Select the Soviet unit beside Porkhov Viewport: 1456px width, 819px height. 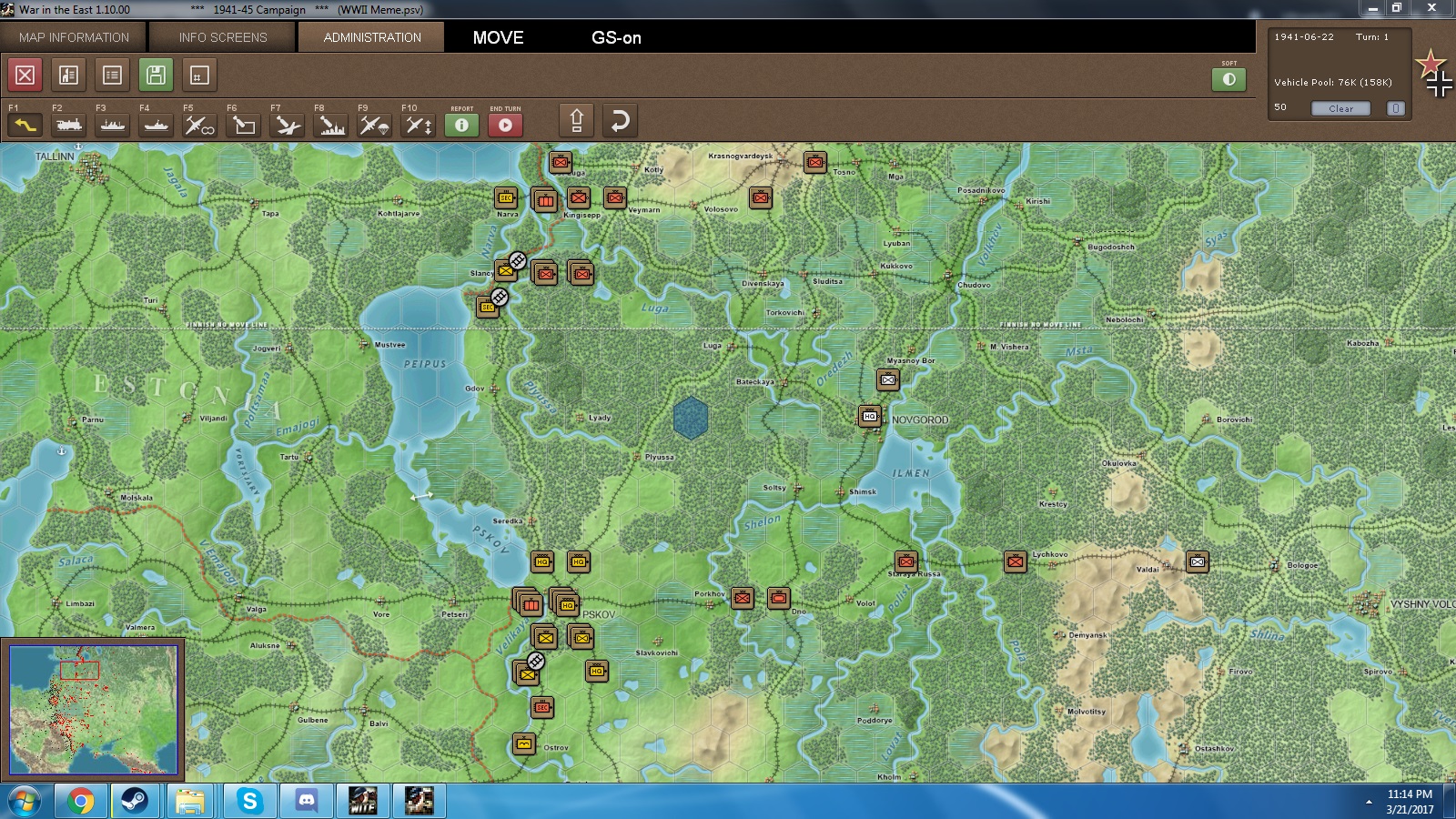pyautogui.click(x=743, y=598)
